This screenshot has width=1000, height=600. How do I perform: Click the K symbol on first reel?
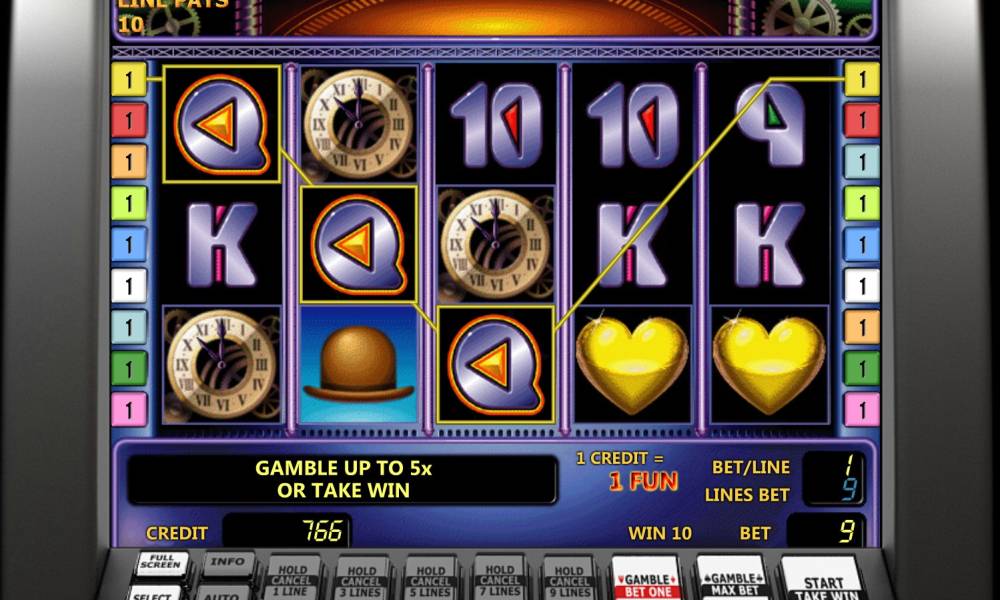pos(221,244)
